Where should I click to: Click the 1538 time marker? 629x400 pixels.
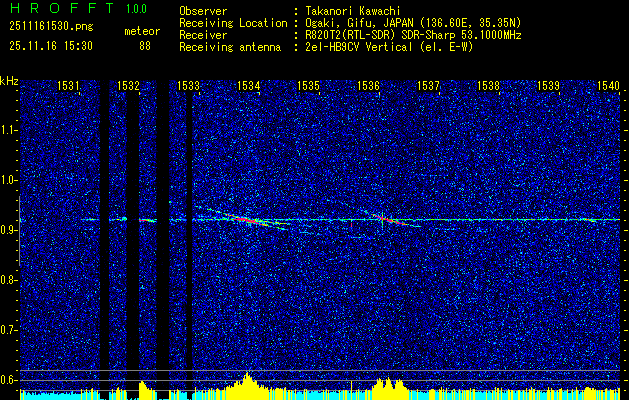point(489,85)
